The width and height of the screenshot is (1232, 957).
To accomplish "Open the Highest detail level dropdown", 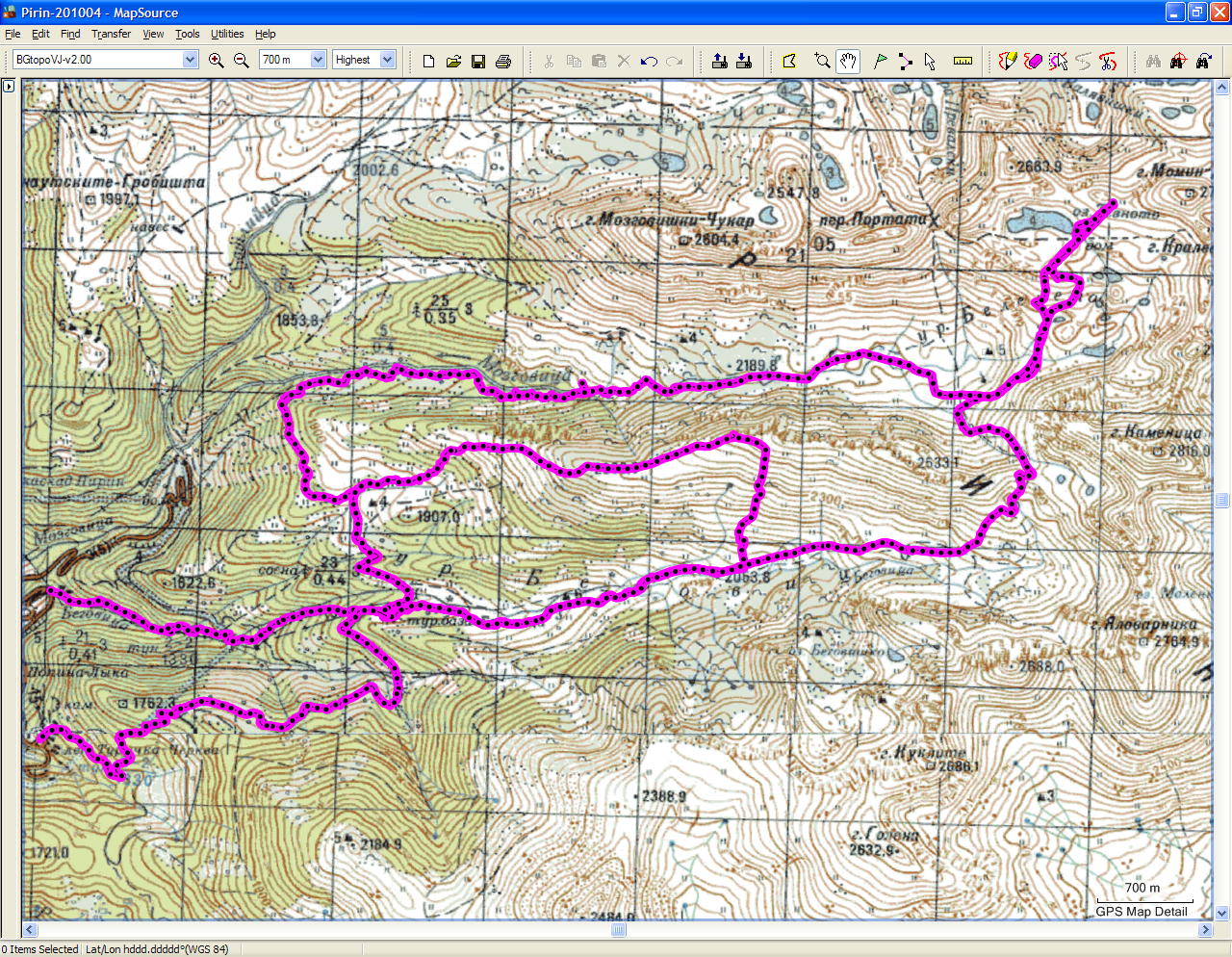I will (x=387, y=60).
